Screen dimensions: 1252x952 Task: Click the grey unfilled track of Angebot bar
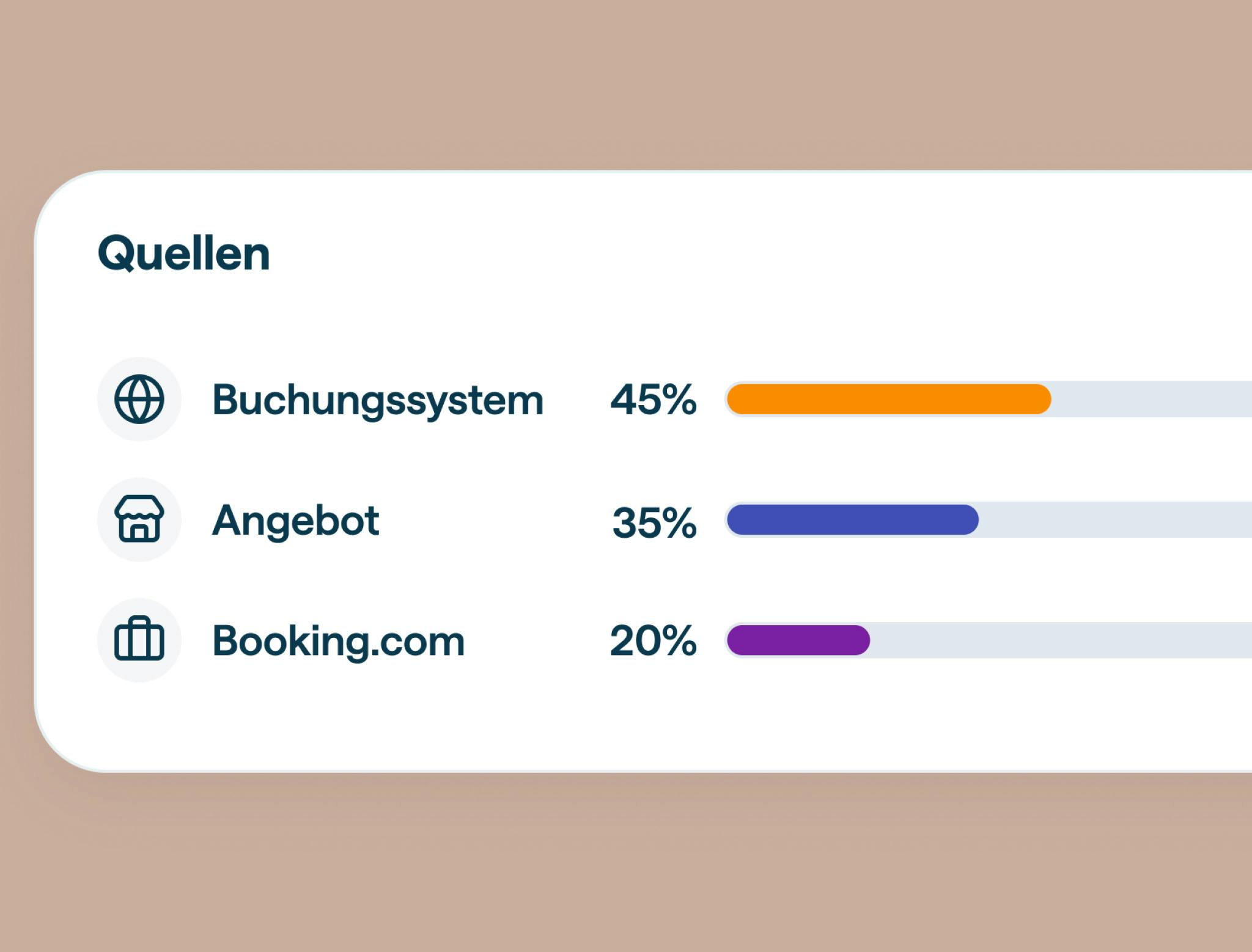[x=1113, y=519]
